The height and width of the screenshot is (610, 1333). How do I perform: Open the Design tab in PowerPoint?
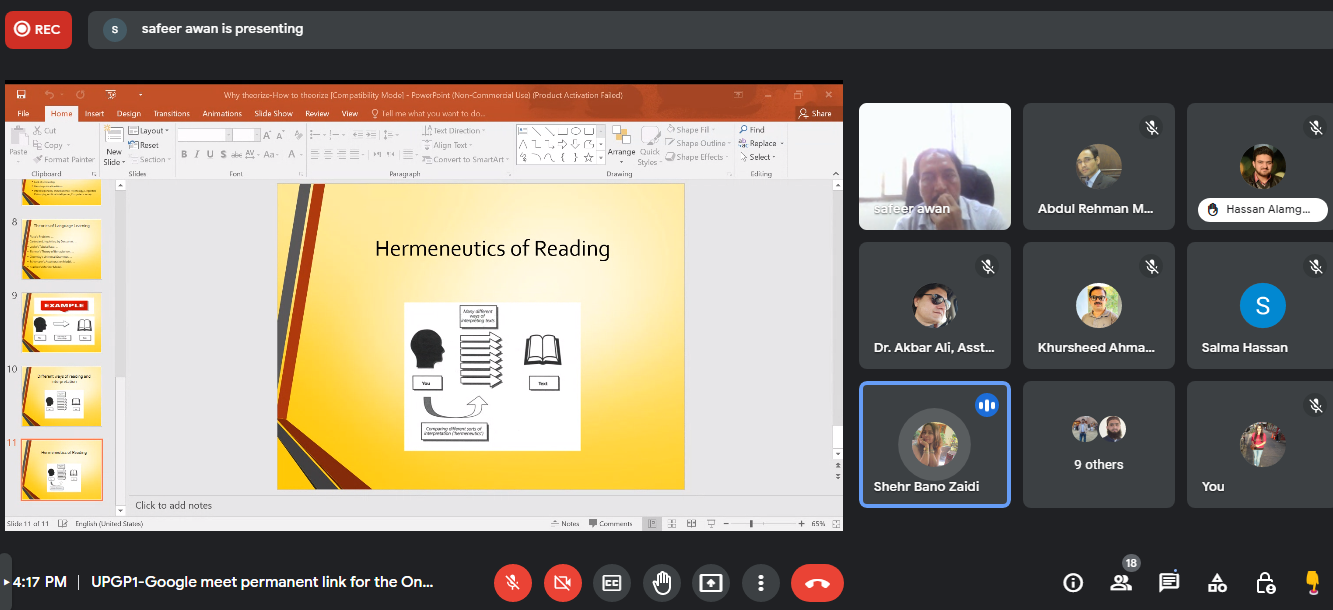[x=128, y=114]
